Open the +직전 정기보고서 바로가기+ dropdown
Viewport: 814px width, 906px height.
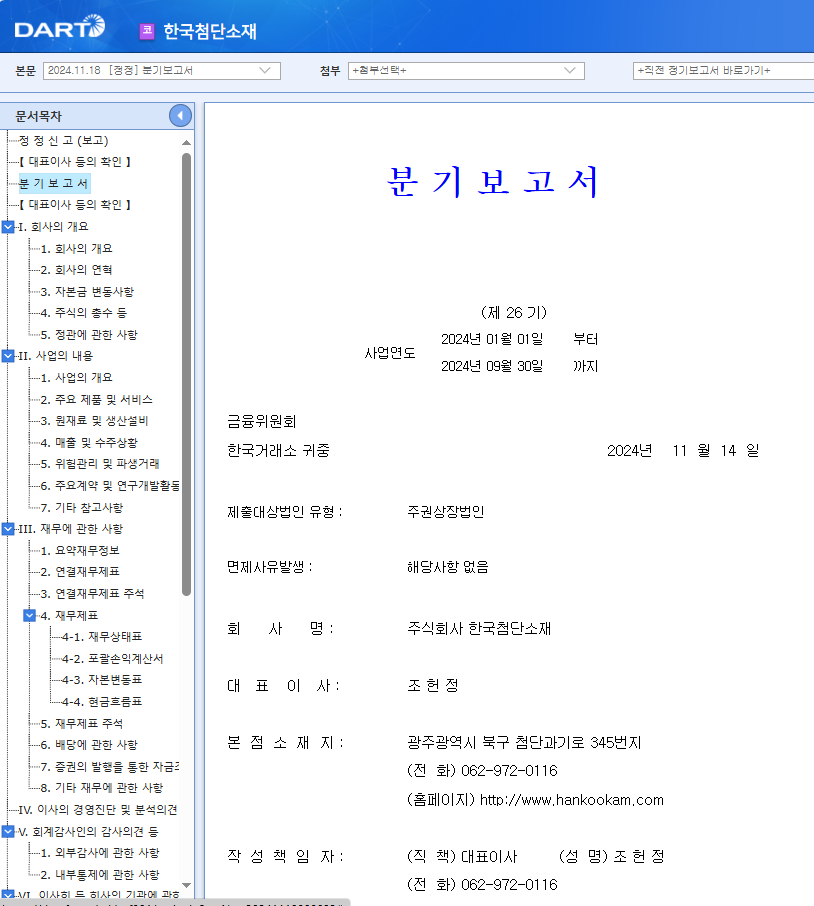point(711,71)
